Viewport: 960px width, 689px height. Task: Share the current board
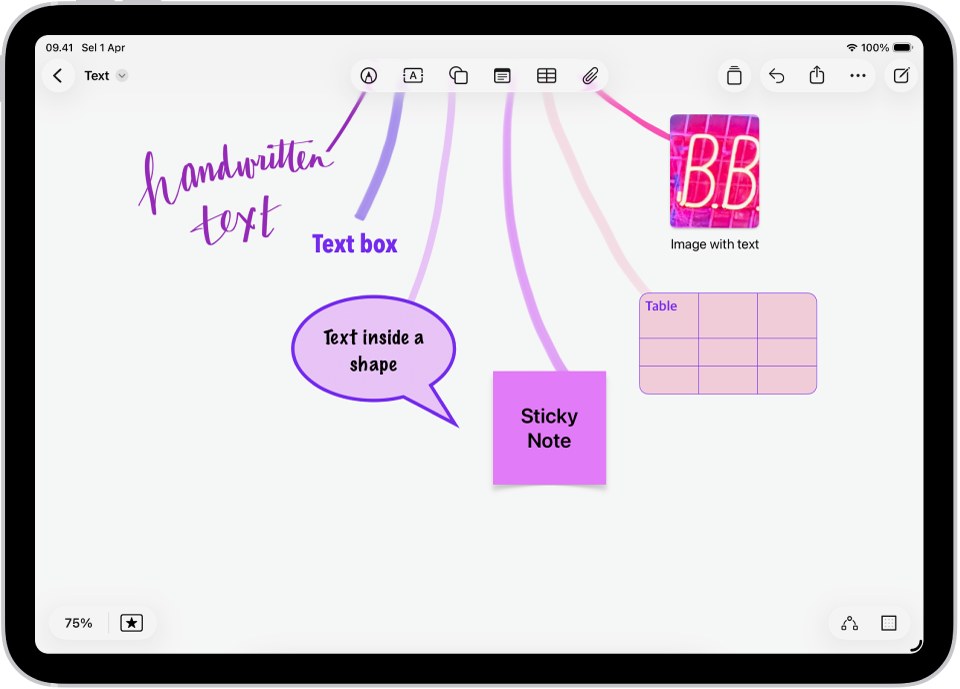(x=817, y=75)
